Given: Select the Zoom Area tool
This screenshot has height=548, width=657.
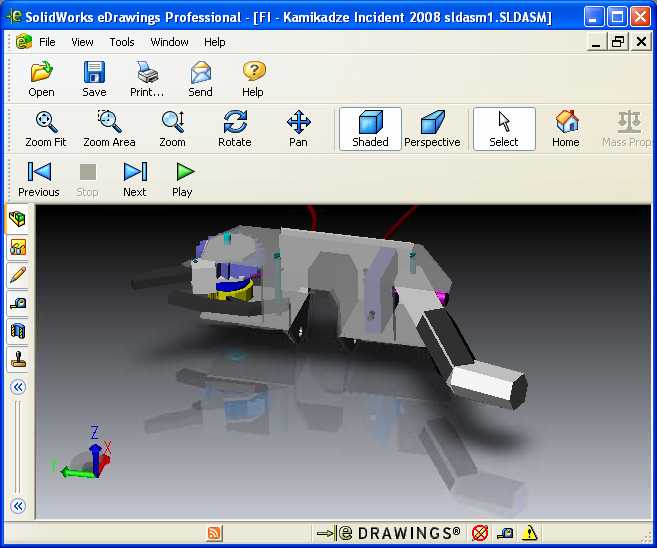Looking at the screenshot, I should pos(109,129).
